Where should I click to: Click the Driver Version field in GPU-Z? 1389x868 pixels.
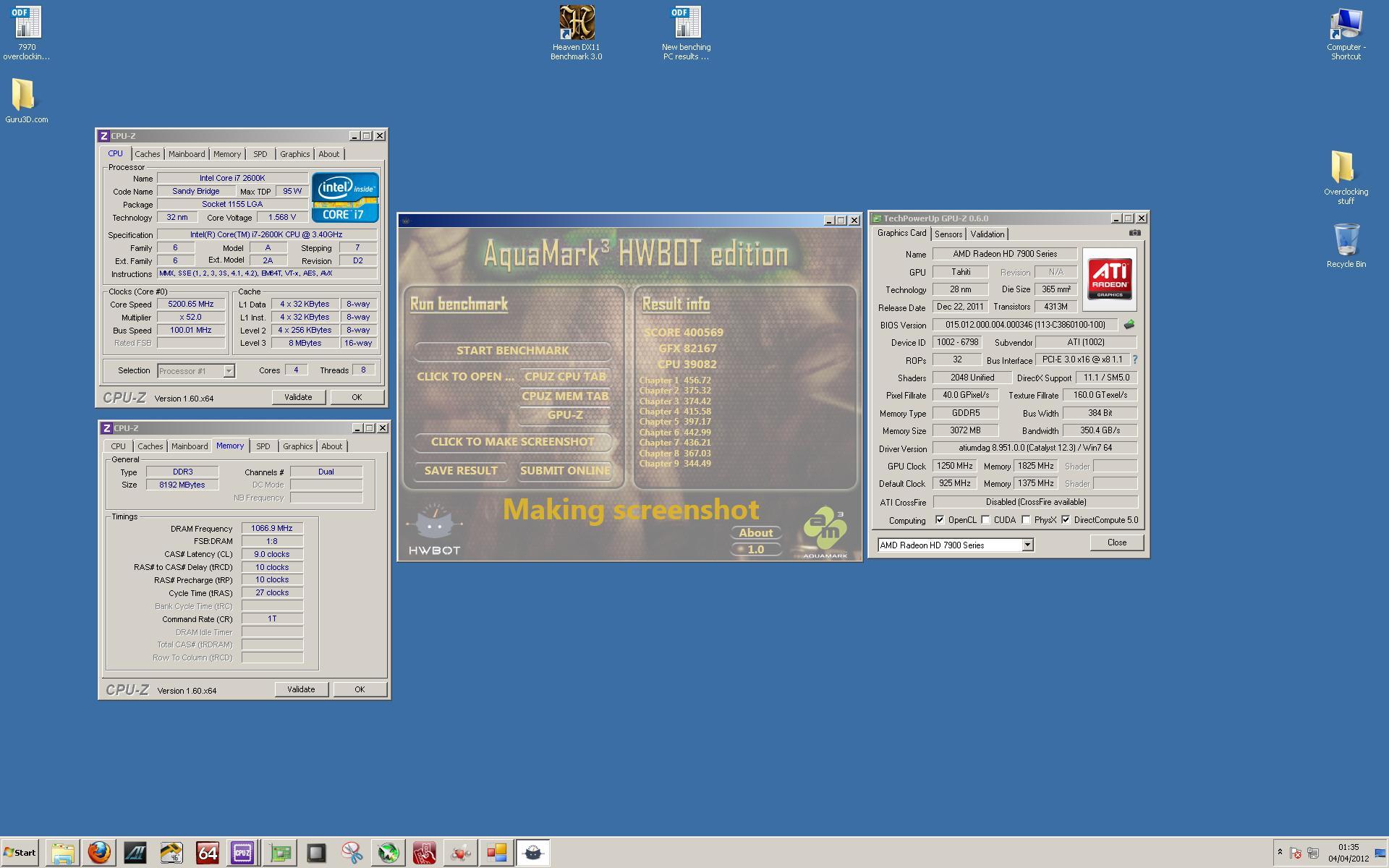1035,448
